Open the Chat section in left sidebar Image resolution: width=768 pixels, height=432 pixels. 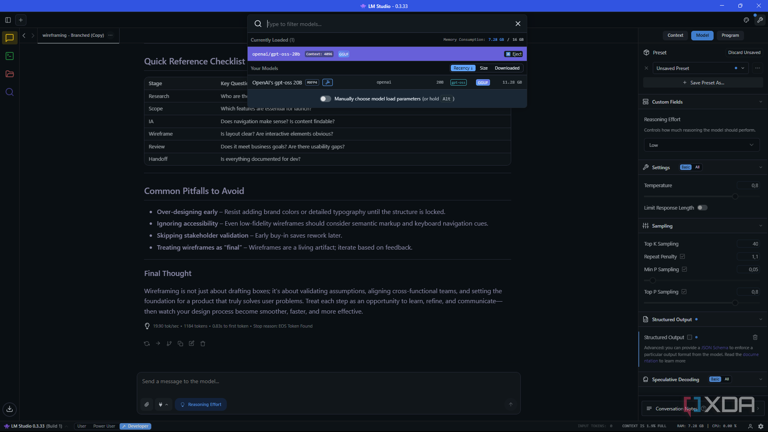[9, 38]
